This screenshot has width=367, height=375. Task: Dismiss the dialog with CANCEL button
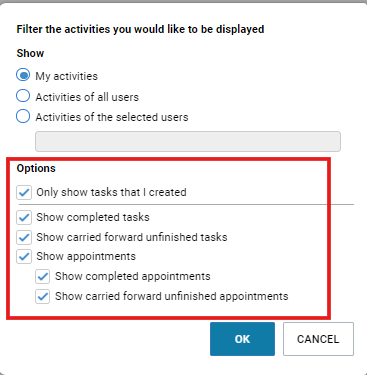tap(318, 339)
